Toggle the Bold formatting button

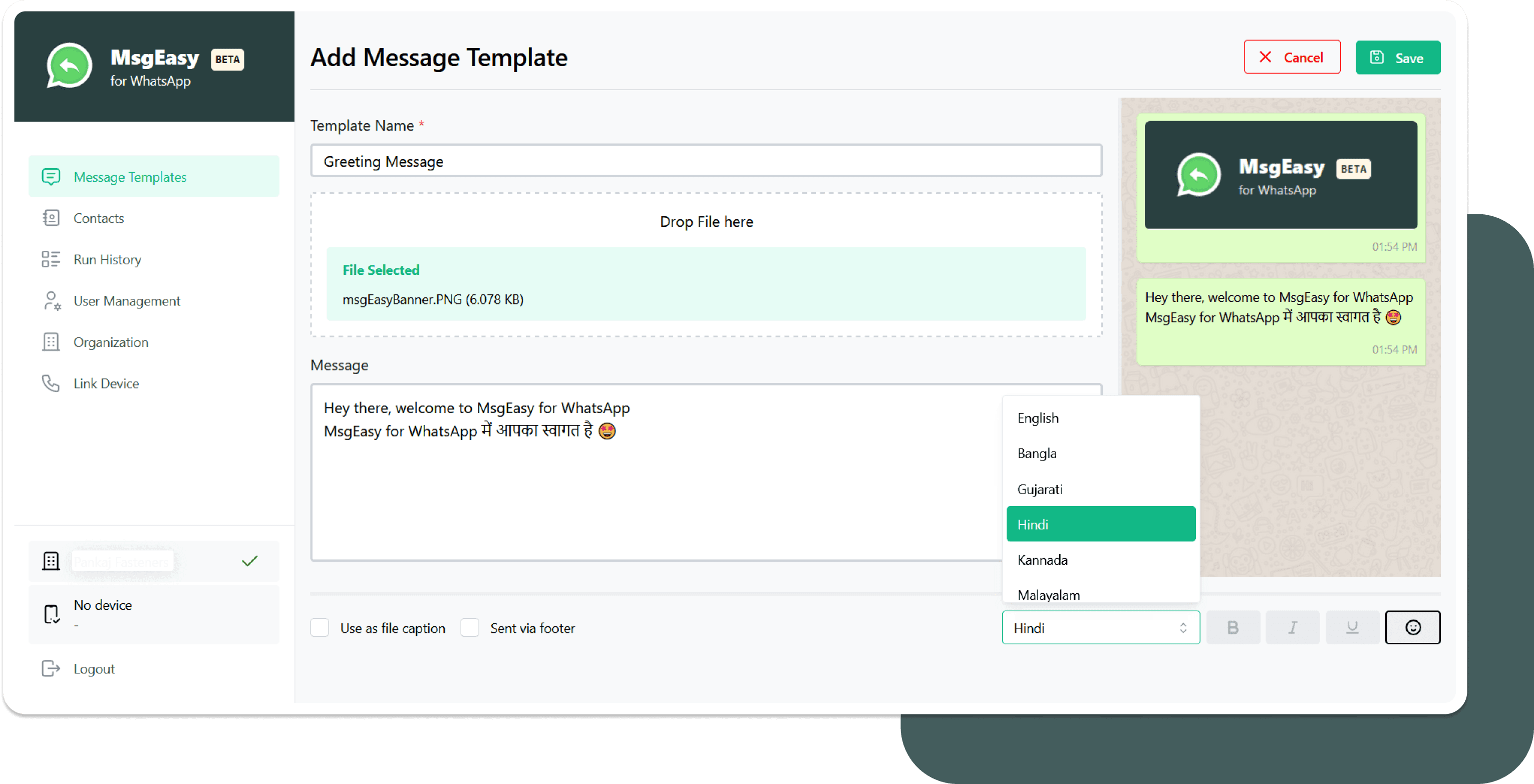coord(1232,627)
